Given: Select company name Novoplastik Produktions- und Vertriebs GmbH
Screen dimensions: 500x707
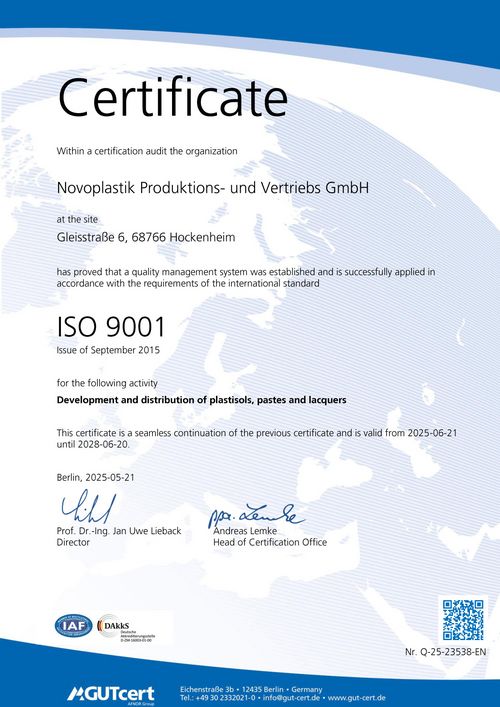Looking at the screenshot, I should point(213,188).
